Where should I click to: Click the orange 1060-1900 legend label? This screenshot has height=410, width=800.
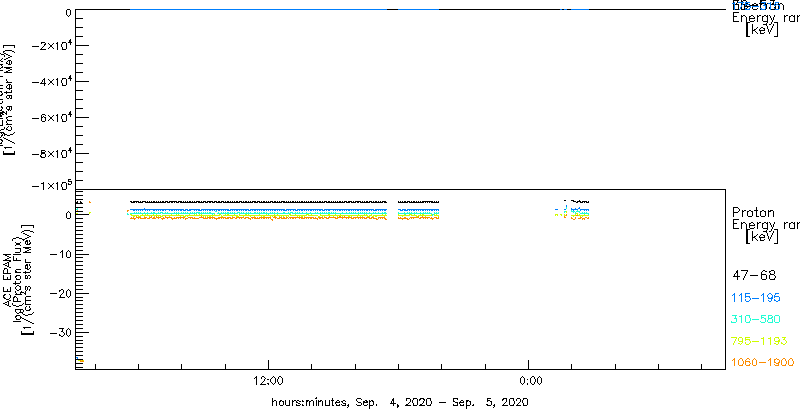[763, 362]
